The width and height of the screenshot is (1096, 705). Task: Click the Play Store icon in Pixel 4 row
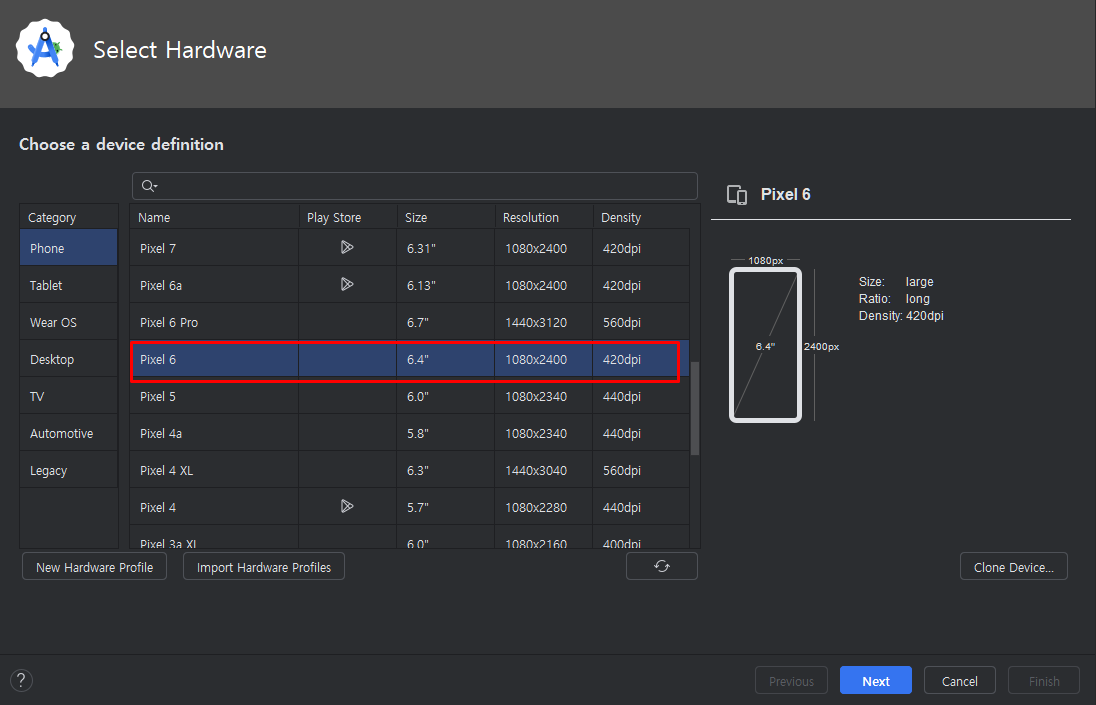tap(347, 507)
